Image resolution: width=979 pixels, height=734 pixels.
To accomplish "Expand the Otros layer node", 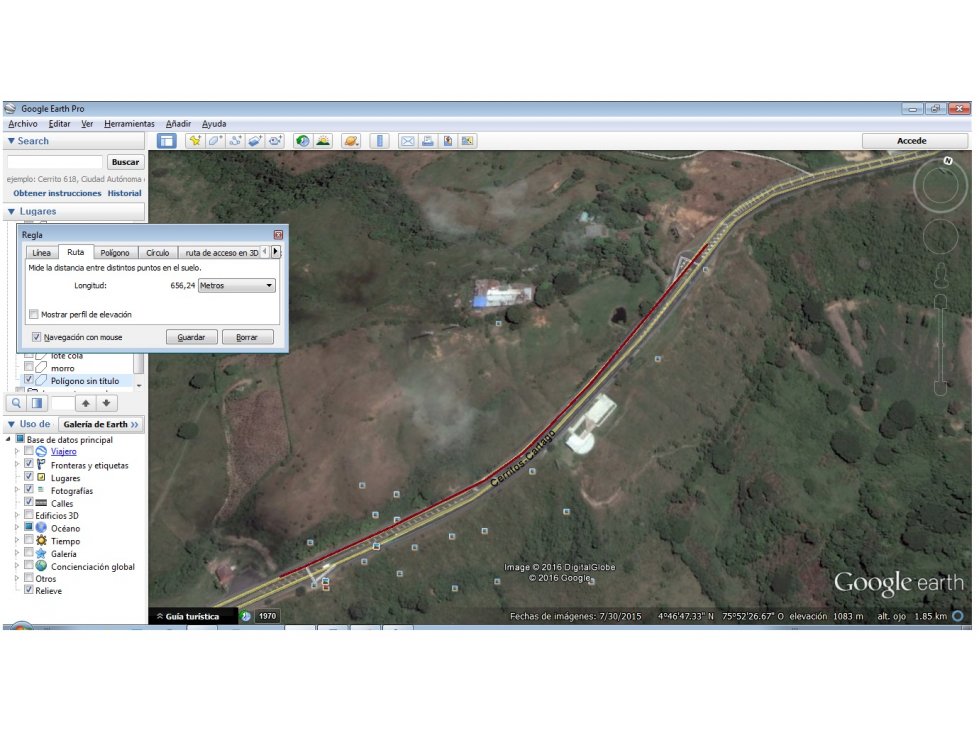I will tap(17, 579).
